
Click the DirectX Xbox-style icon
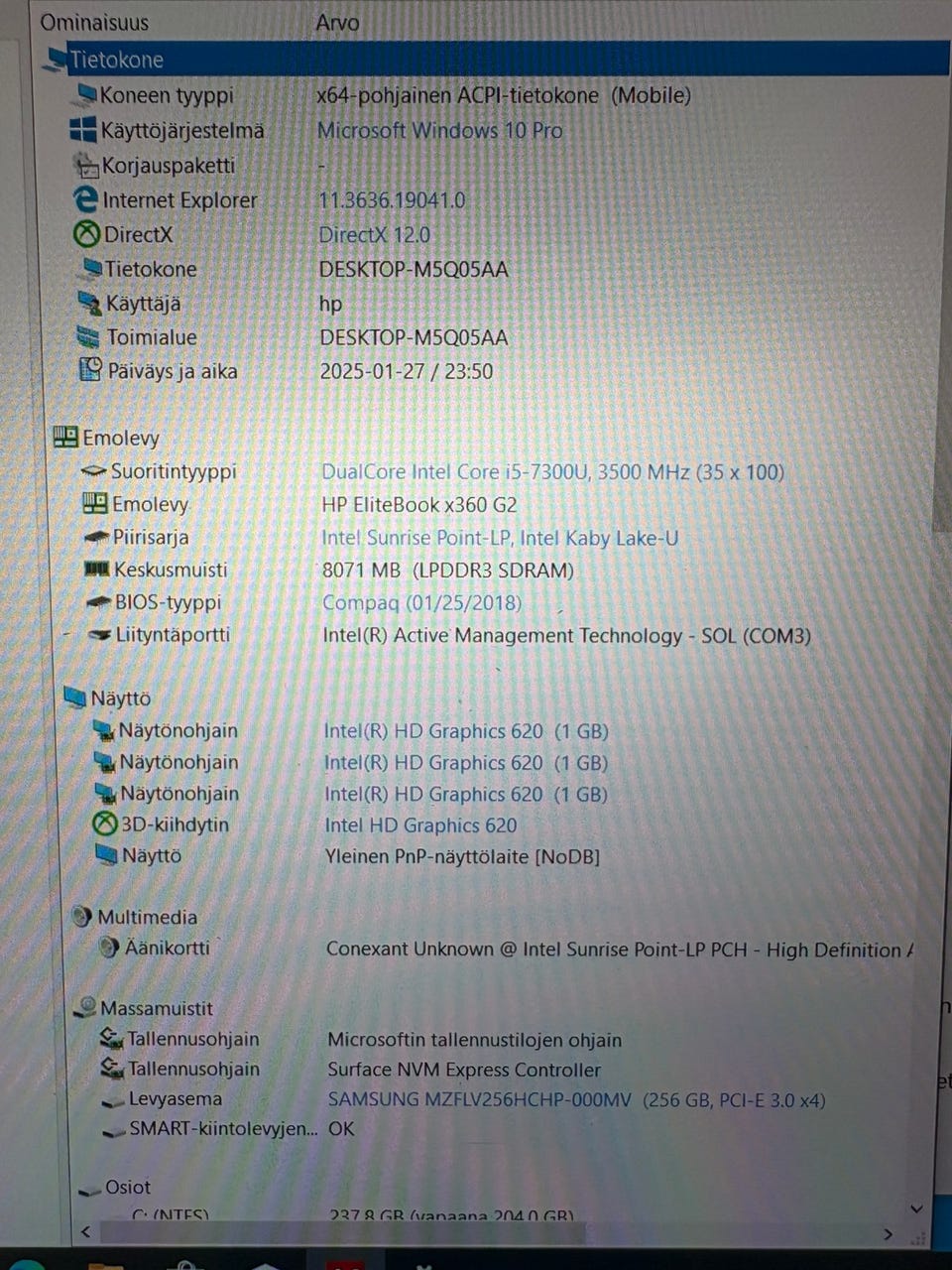(87, 234)
